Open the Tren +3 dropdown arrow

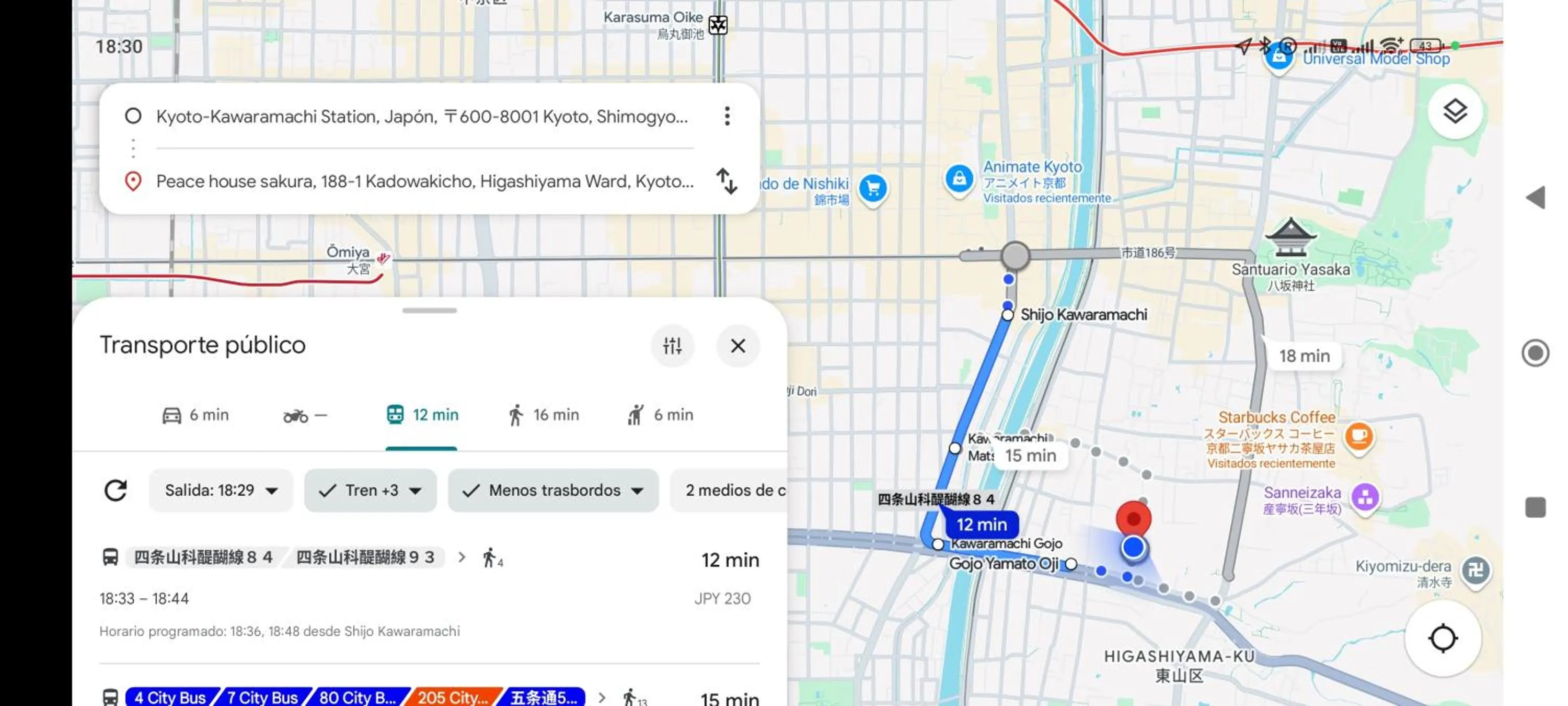[416, 491]
